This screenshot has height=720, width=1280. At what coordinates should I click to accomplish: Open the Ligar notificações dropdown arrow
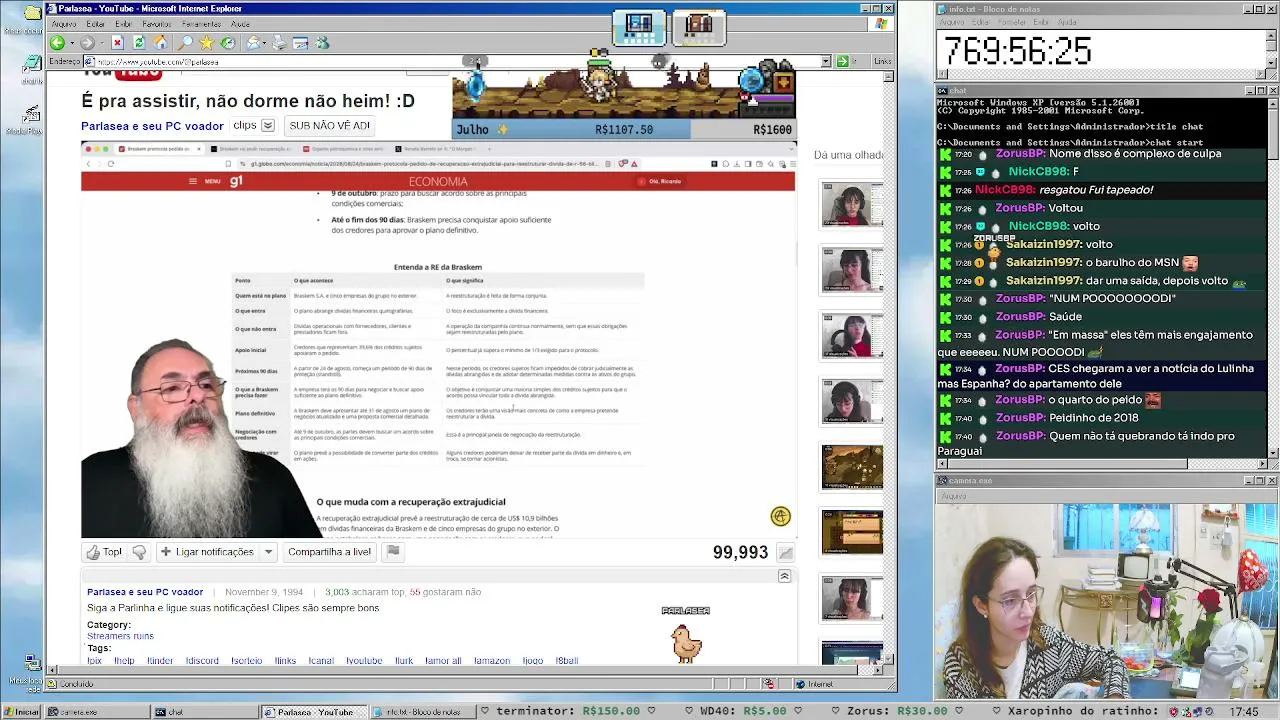coord(268,552)
